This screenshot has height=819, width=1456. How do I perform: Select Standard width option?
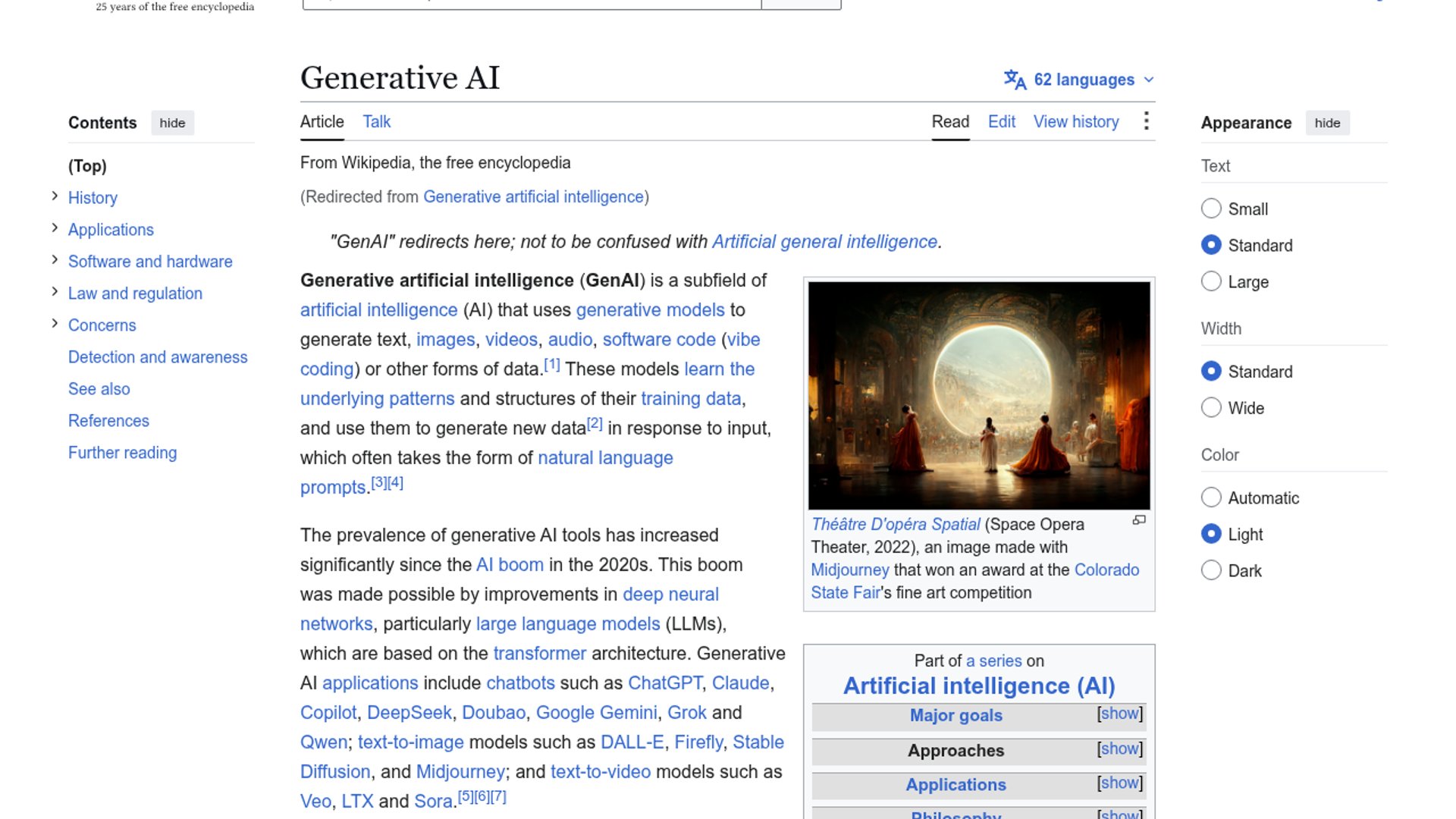1211,371
